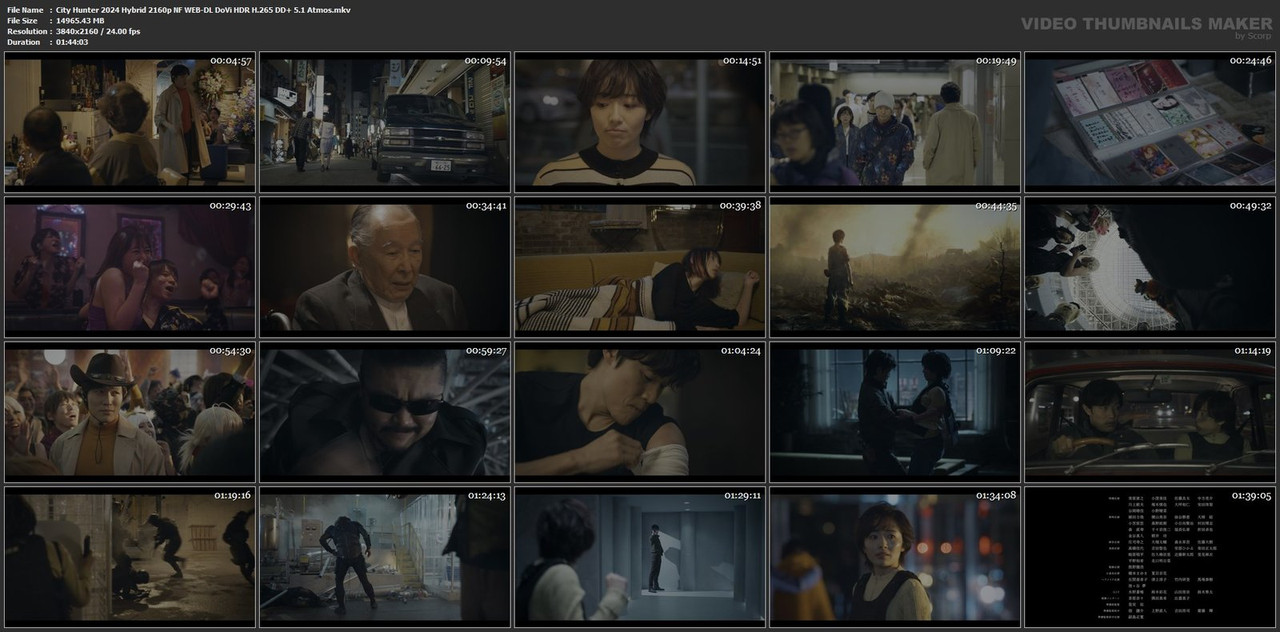Viewport: 1280px width, 632px height.
Task: Select the thumbnail stamped 01:29:11
Action: tap(640, 556)
